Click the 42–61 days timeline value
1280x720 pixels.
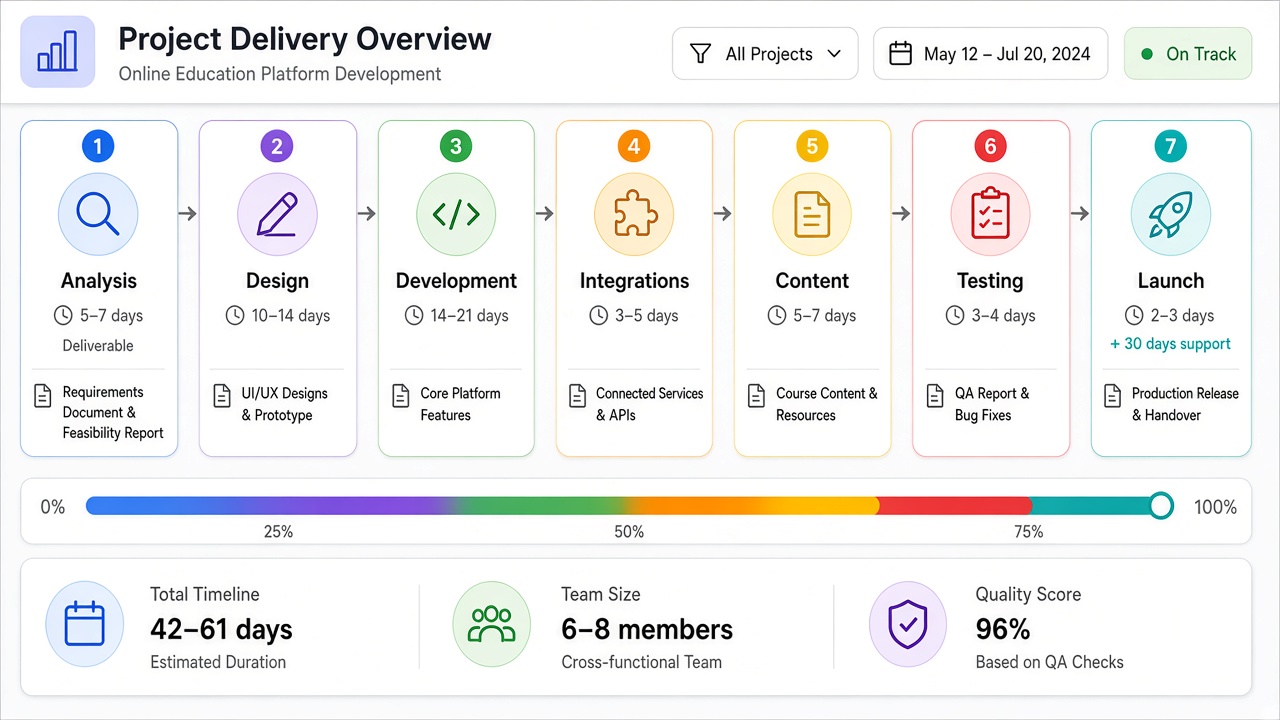tap(221, 630)
